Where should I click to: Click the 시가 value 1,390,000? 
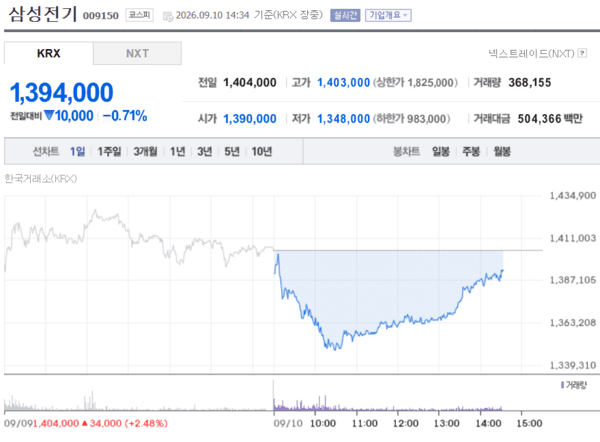click(250, 119)
